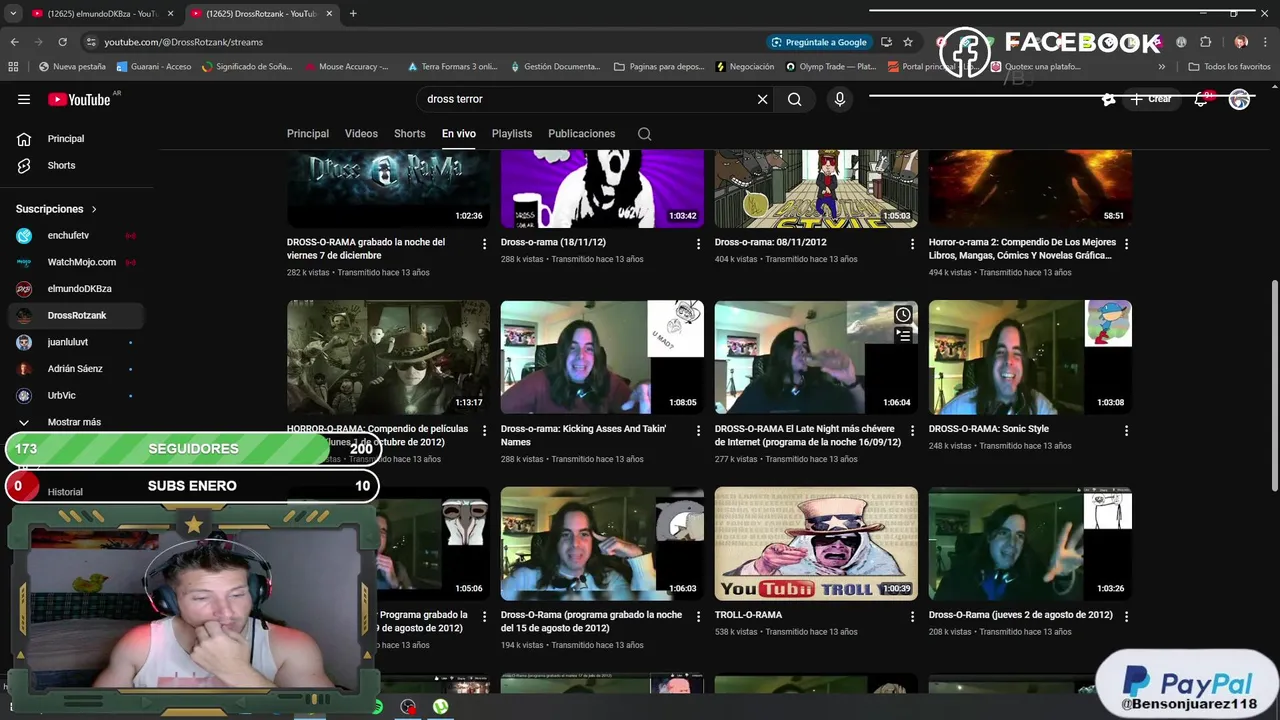Switch to the Playlists channel tab
Image resolution: width=1280 pixels, height=720 pixels.
[512, 134]
